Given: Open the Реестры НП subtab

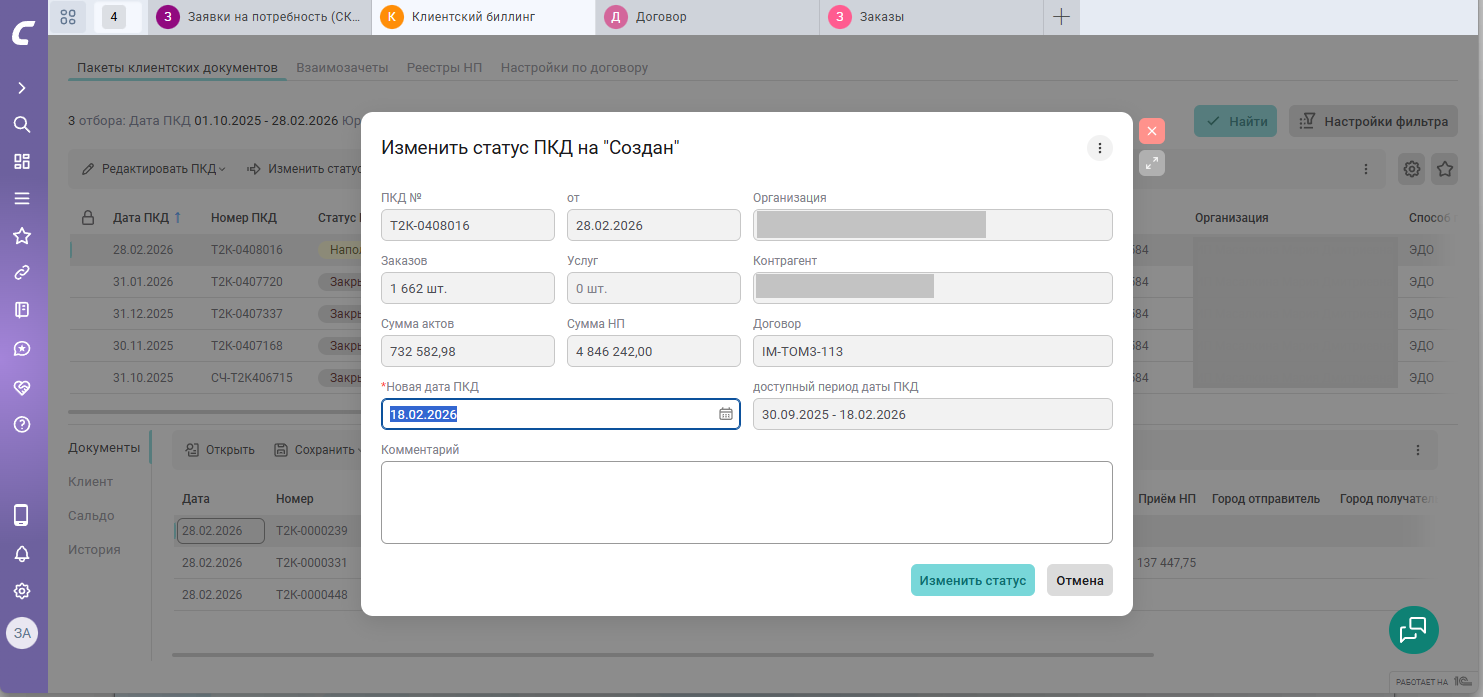Looking at the screenshot, I should pyautogui.click(x=444, y=68).
